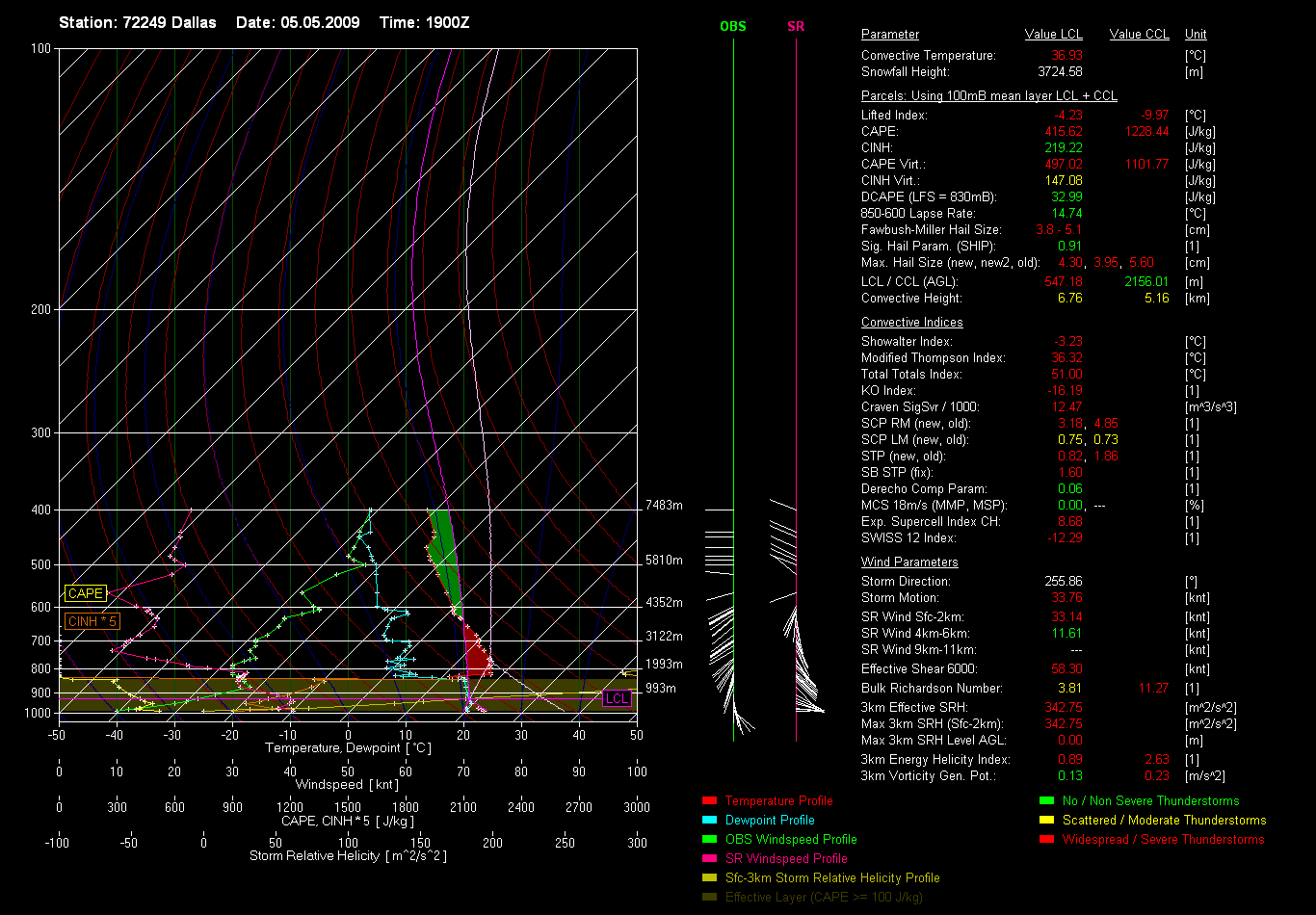Click the cyan Dewpoint Profile legend swatch

pos(709,821)
